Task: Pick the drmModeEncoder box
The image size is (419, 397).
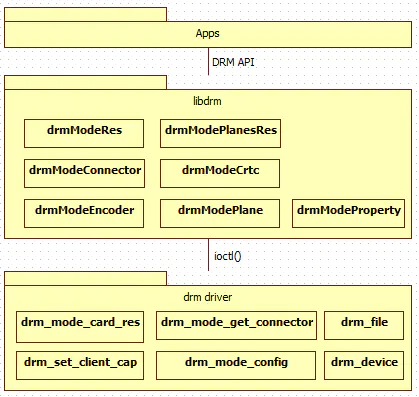Action: [x=84, y=213]
